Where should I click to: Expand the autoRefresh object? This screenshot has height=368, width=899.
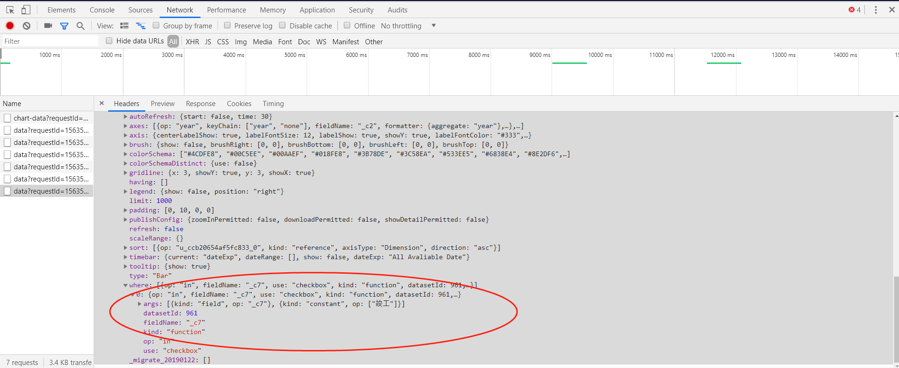pos(126,116)
